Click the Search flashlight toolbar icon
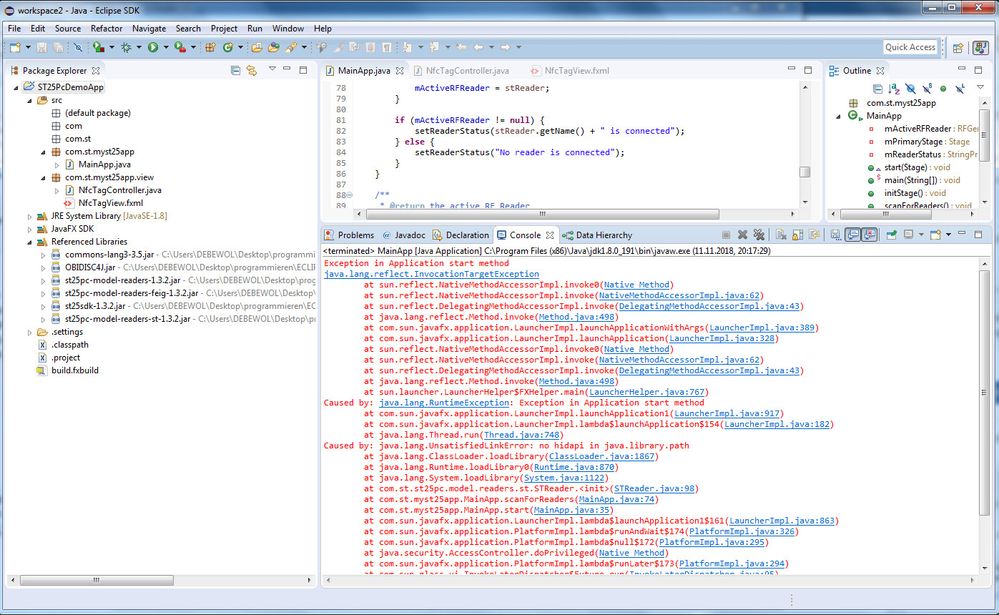Viewport: 999px width, 615px height. click(292, 47)
